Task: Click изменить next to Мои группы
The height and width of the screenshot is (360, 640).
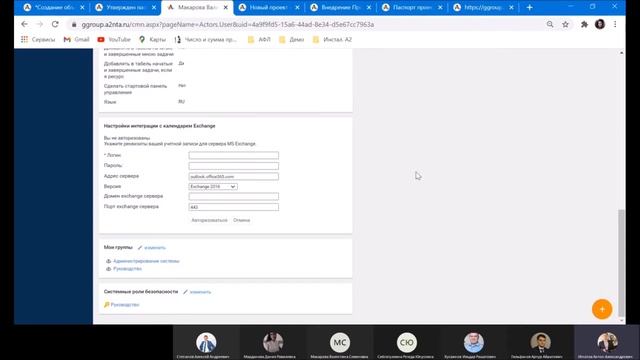Action: (155, 248)
